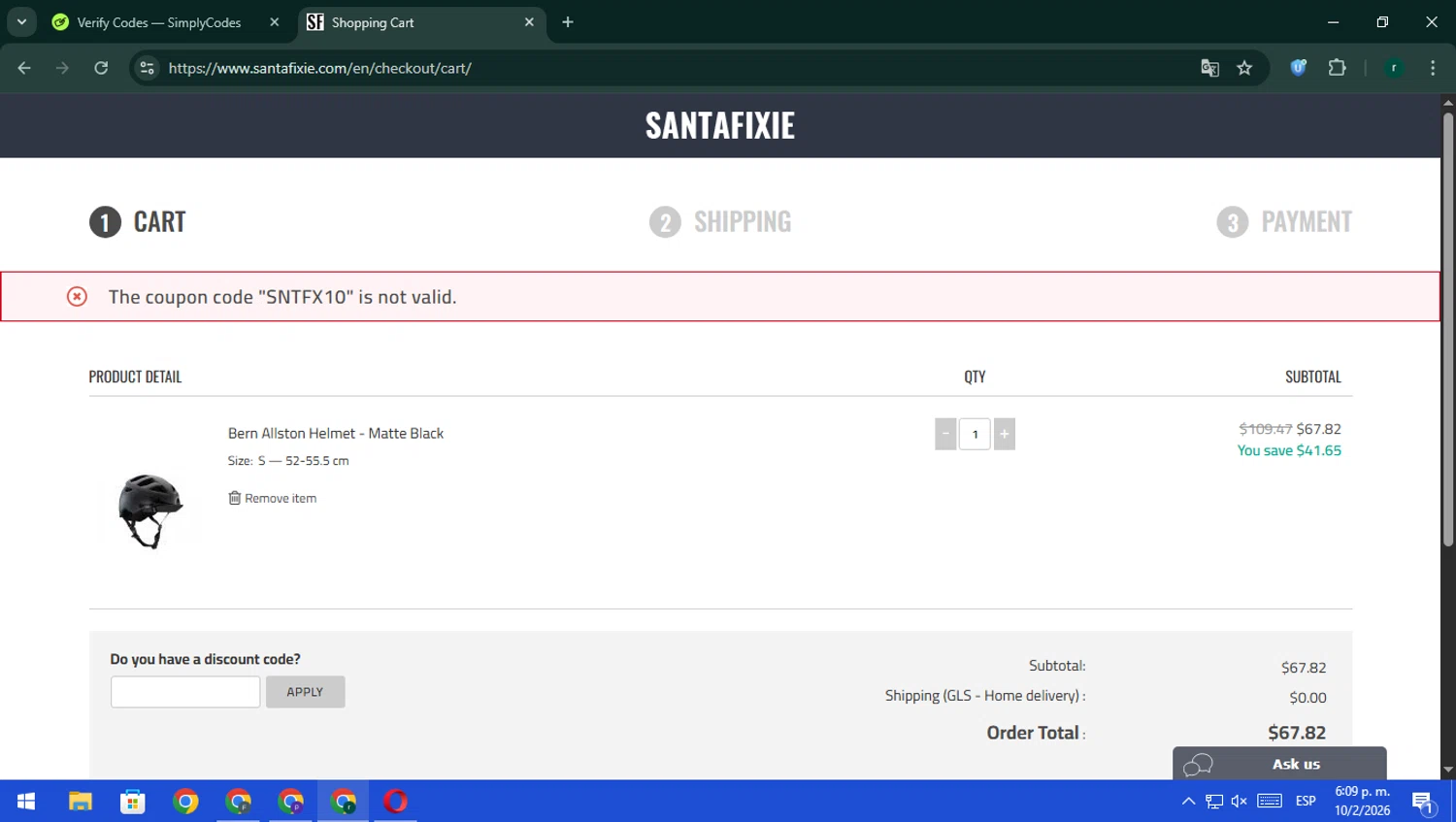Reload the Shopping Cart page

[101, 68]
